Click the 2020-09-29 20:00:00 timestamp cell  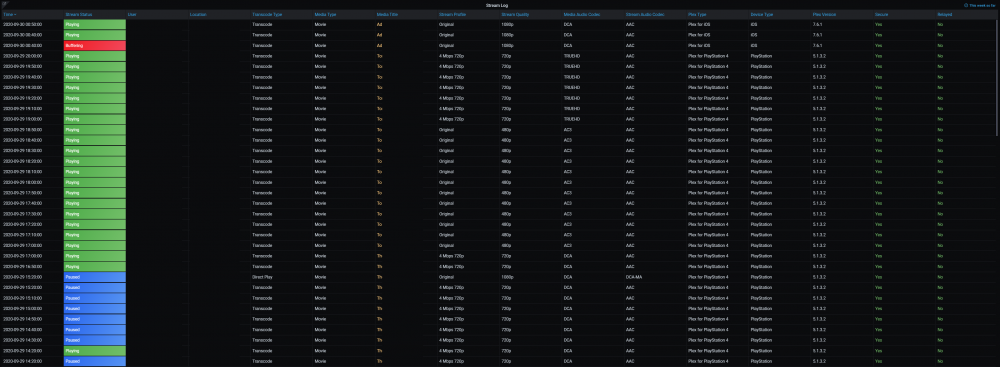(x=22, y=56)
